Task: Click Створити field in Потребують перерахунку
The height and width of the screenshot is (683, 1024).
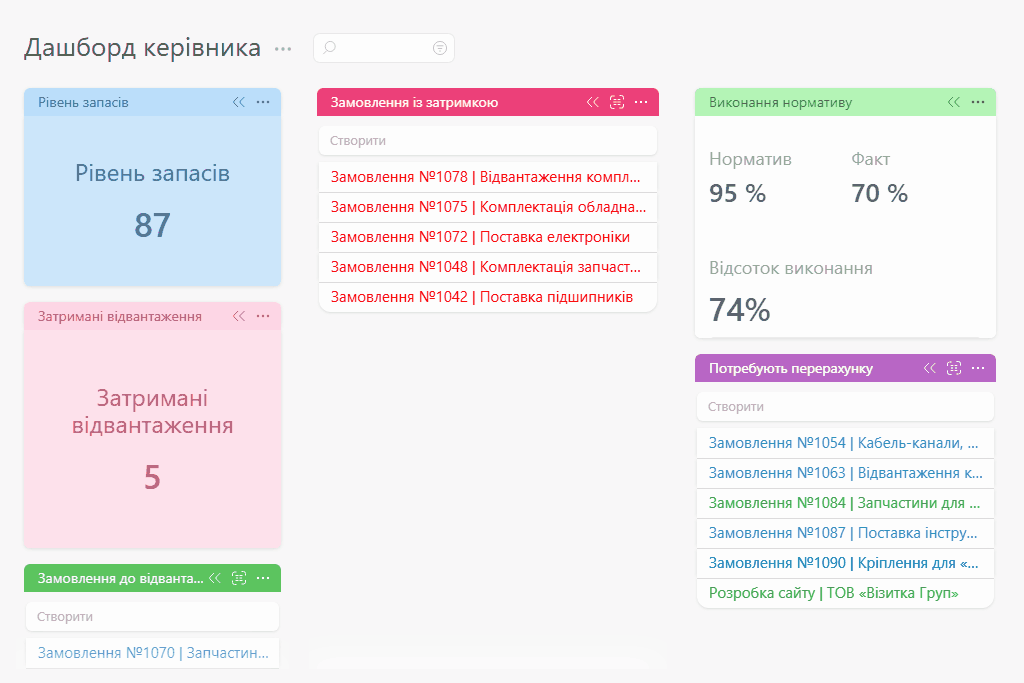Action: tap(845, 406)
